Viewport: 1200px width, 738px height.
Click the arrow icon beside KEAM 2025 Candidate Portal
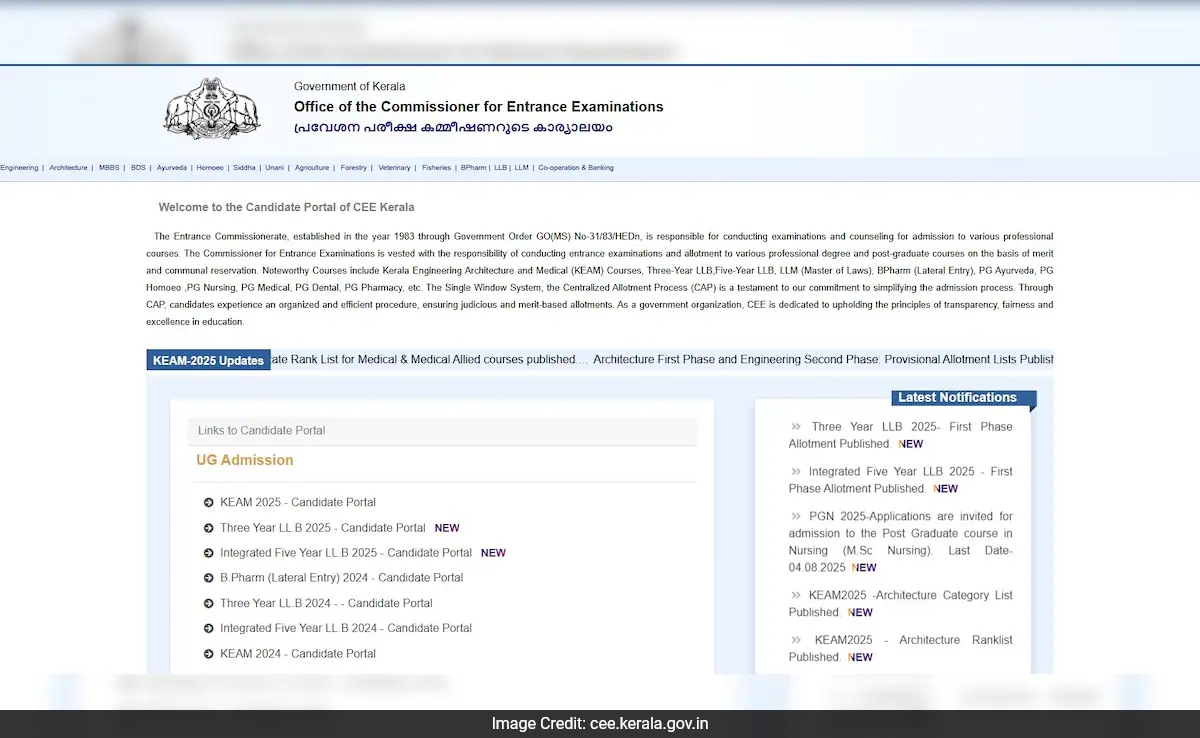pos(207,502)
